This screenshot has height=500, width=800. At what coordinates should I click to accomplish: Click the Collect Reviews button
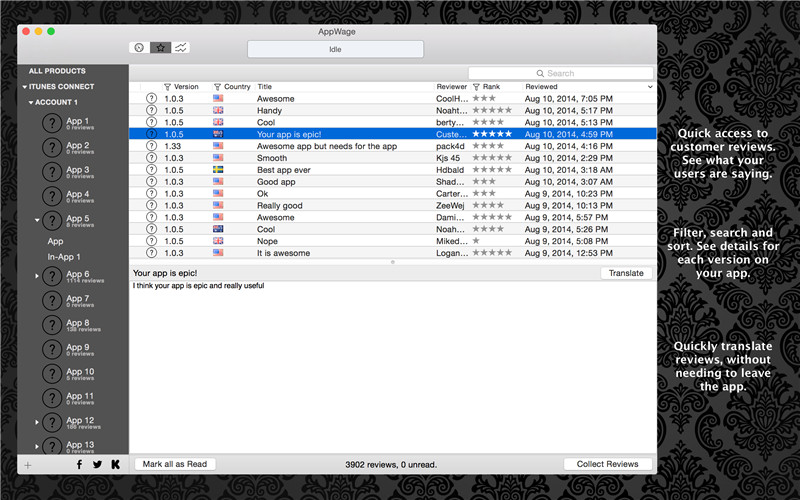[x=608, y=464]
